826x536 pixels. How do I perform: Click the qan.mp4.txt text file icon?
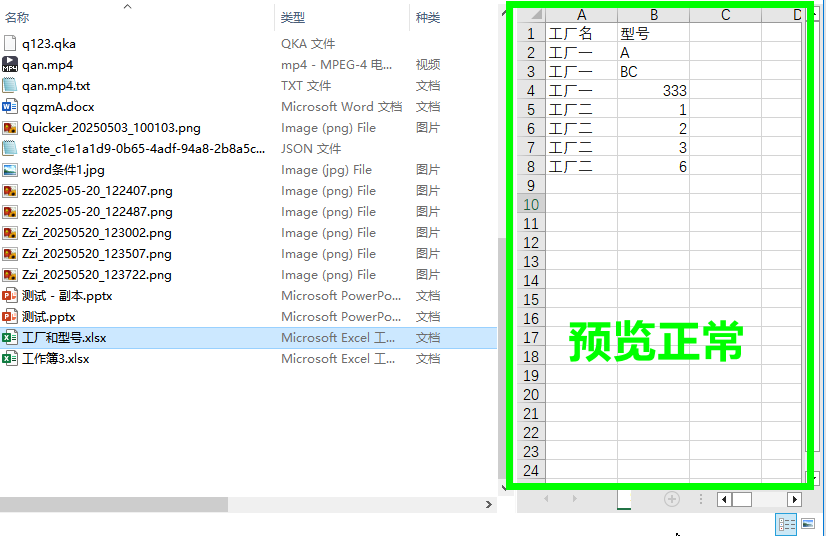[x=9, y=85]
